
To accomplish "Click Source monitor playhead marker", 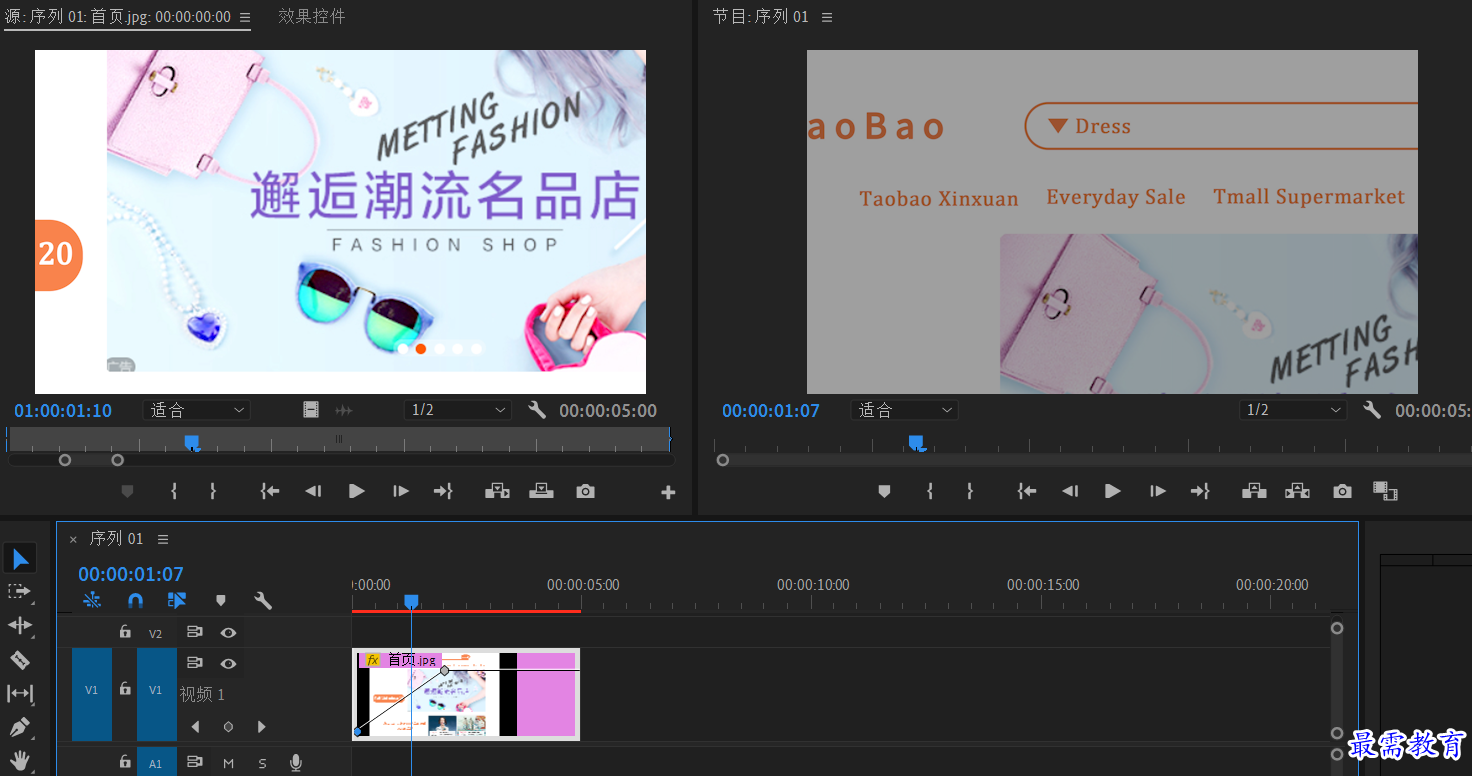I will click(x=192, y=442).
